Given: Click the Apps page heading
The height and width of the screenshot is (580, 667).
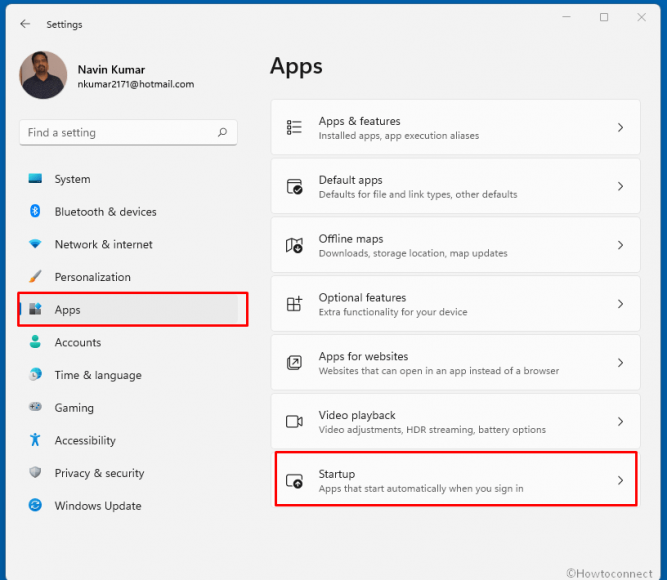Looking at the screenshot, I should (x=296, y=67).
